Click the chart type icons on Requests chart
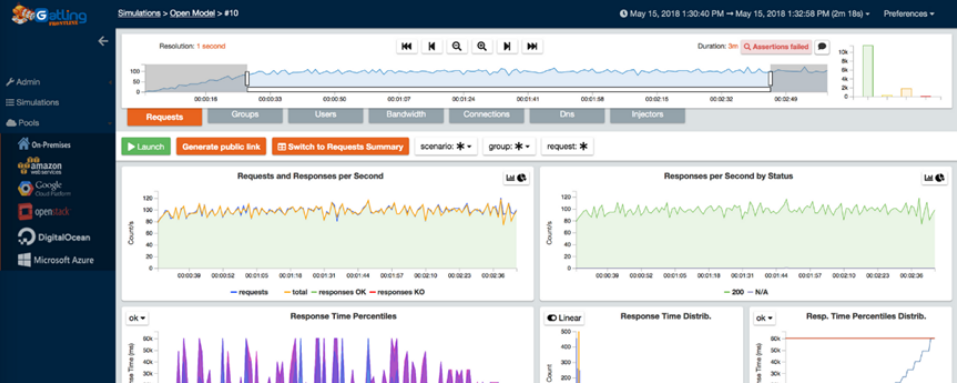 pyautogui.click(x=516, y=178)
